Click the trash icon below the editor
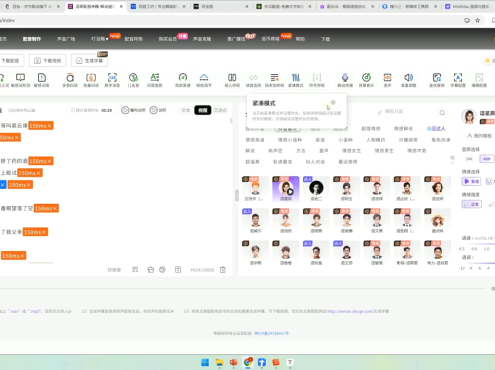 pos(223,270)
